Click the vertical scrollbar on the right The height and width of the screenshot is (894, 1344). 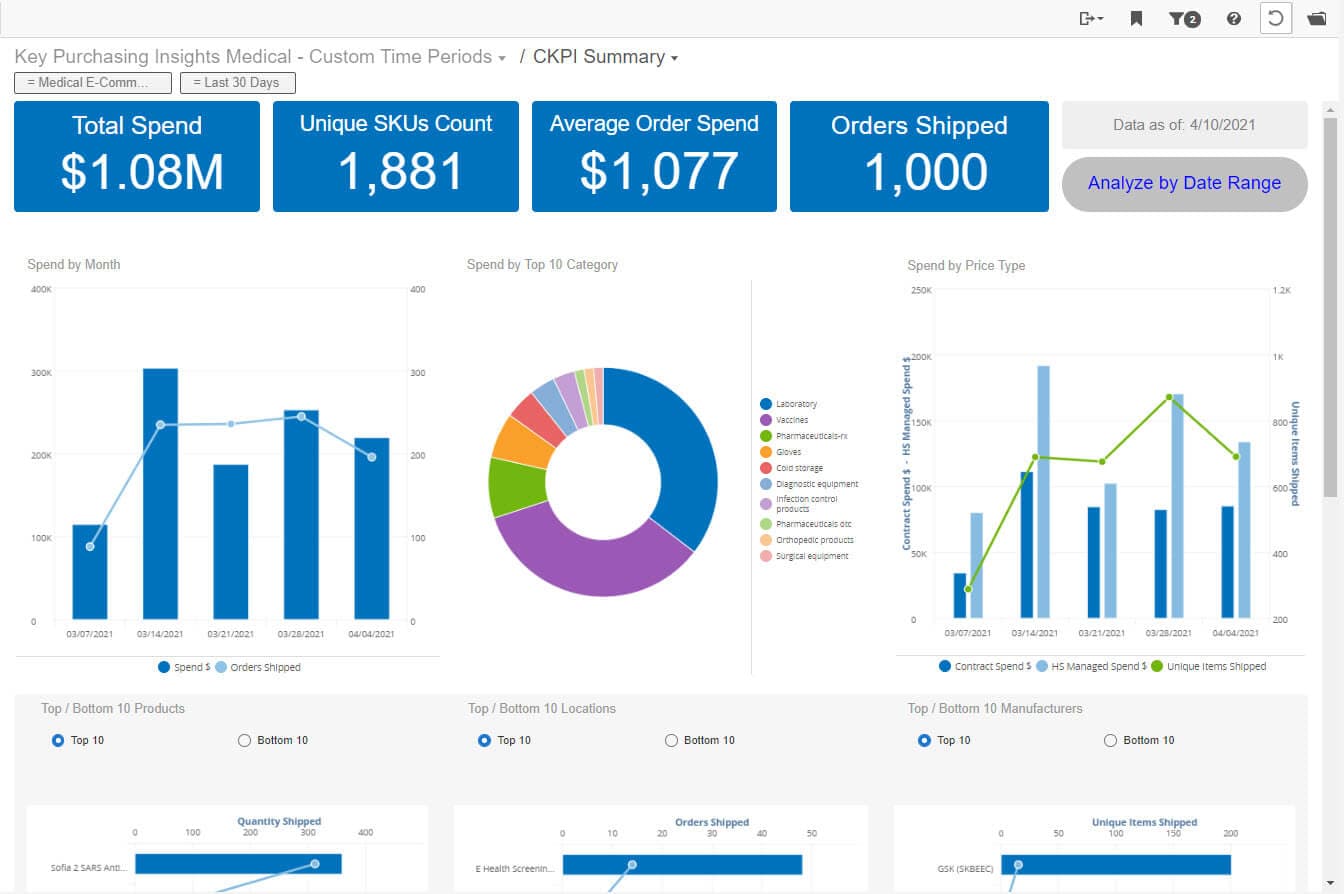pyautogui.click(x=1330, y=300)
